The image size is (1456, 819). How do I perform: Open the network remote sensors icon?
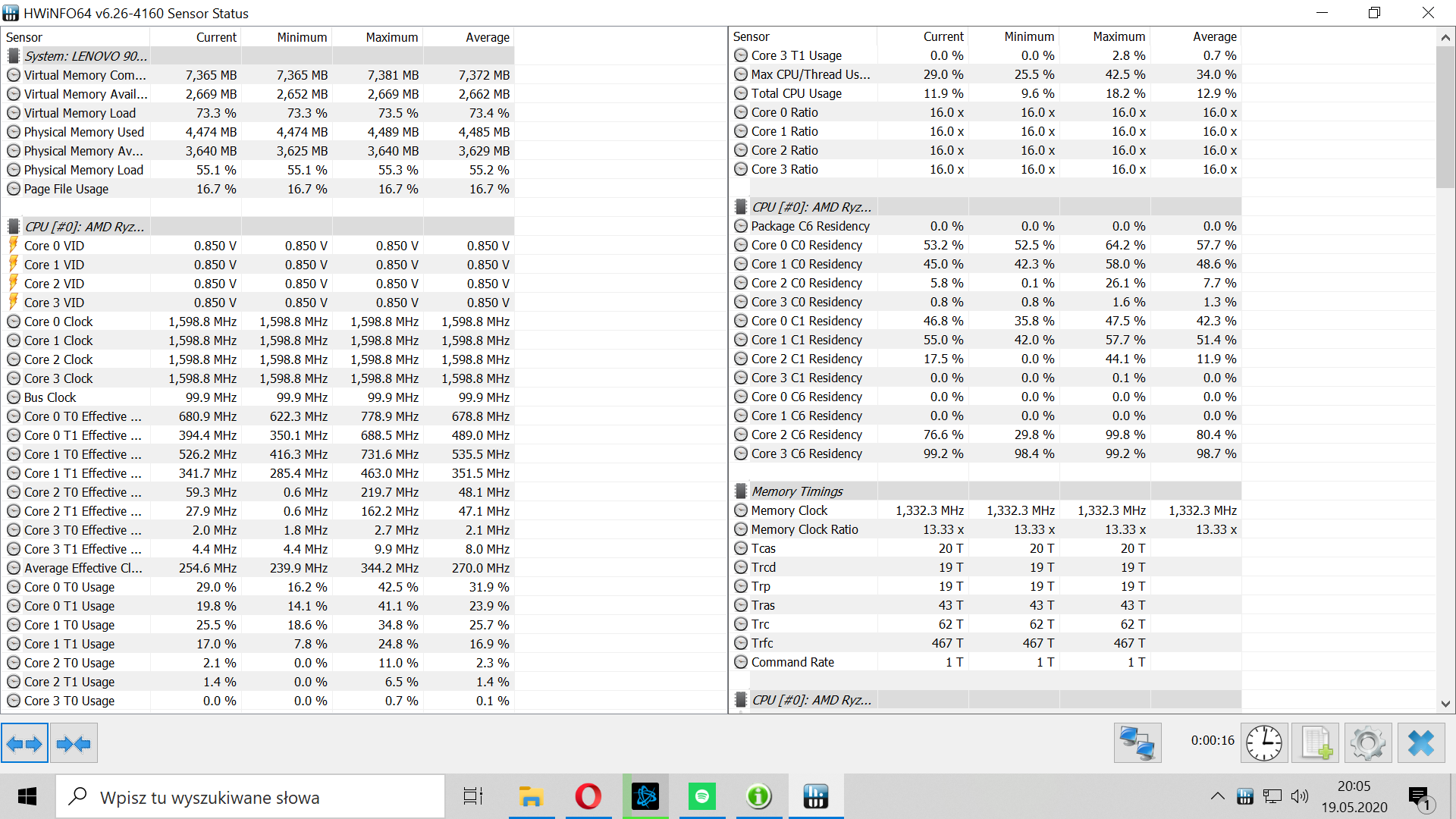pyautogui.click(x=1137, y=743)
